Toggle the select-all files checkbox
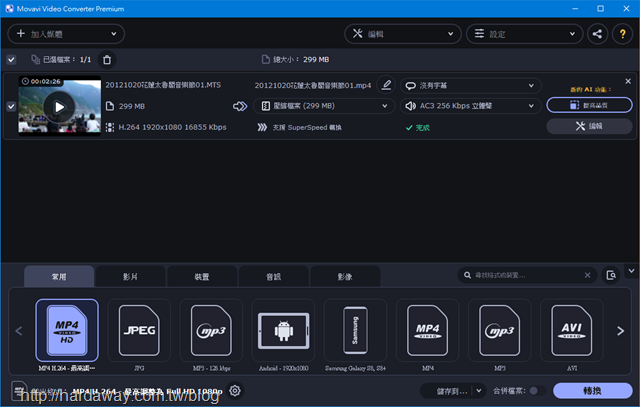The image size is (640, 407). coord(11,60)
